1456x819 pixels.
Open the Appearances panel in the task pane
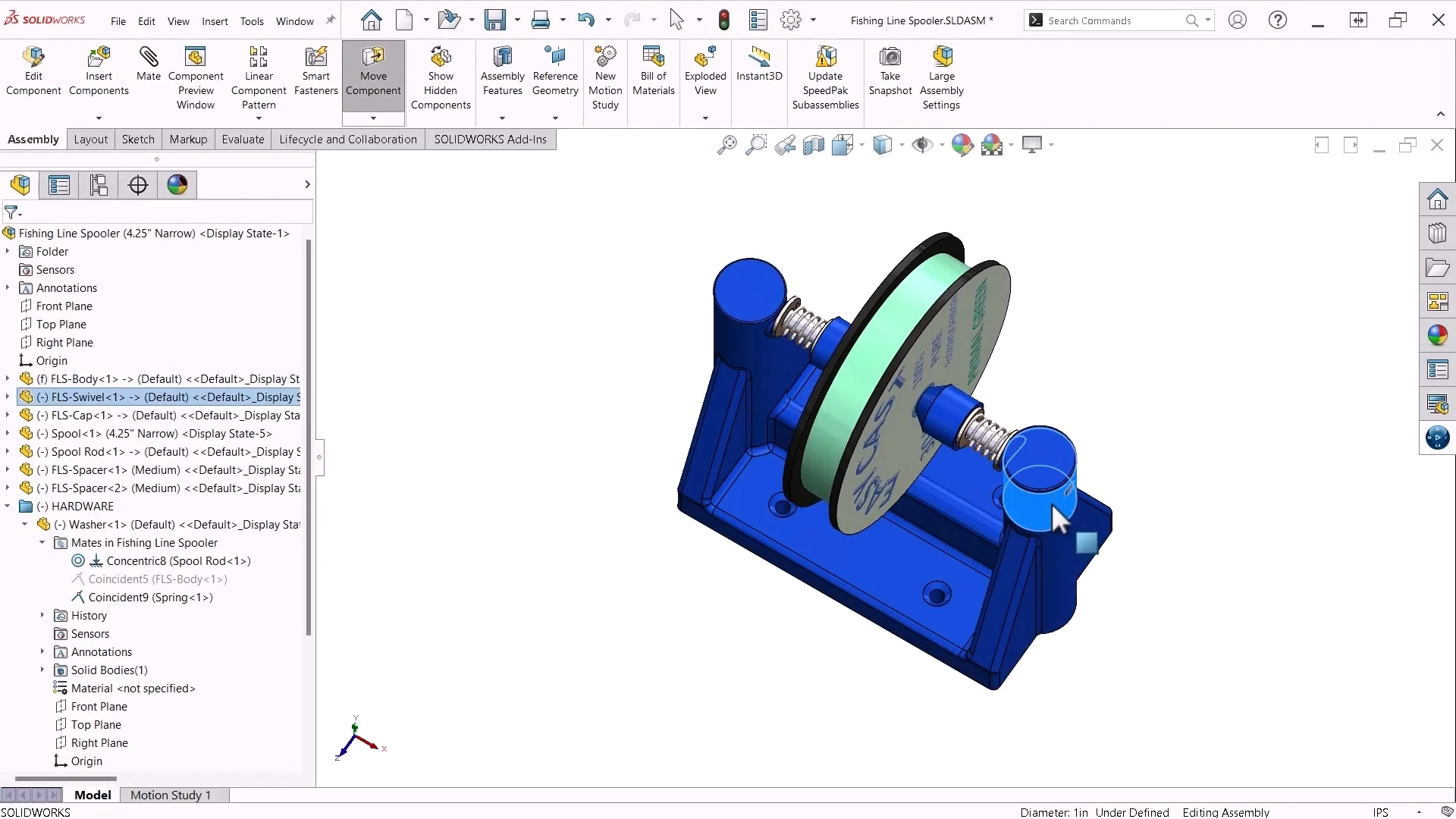1439,335
